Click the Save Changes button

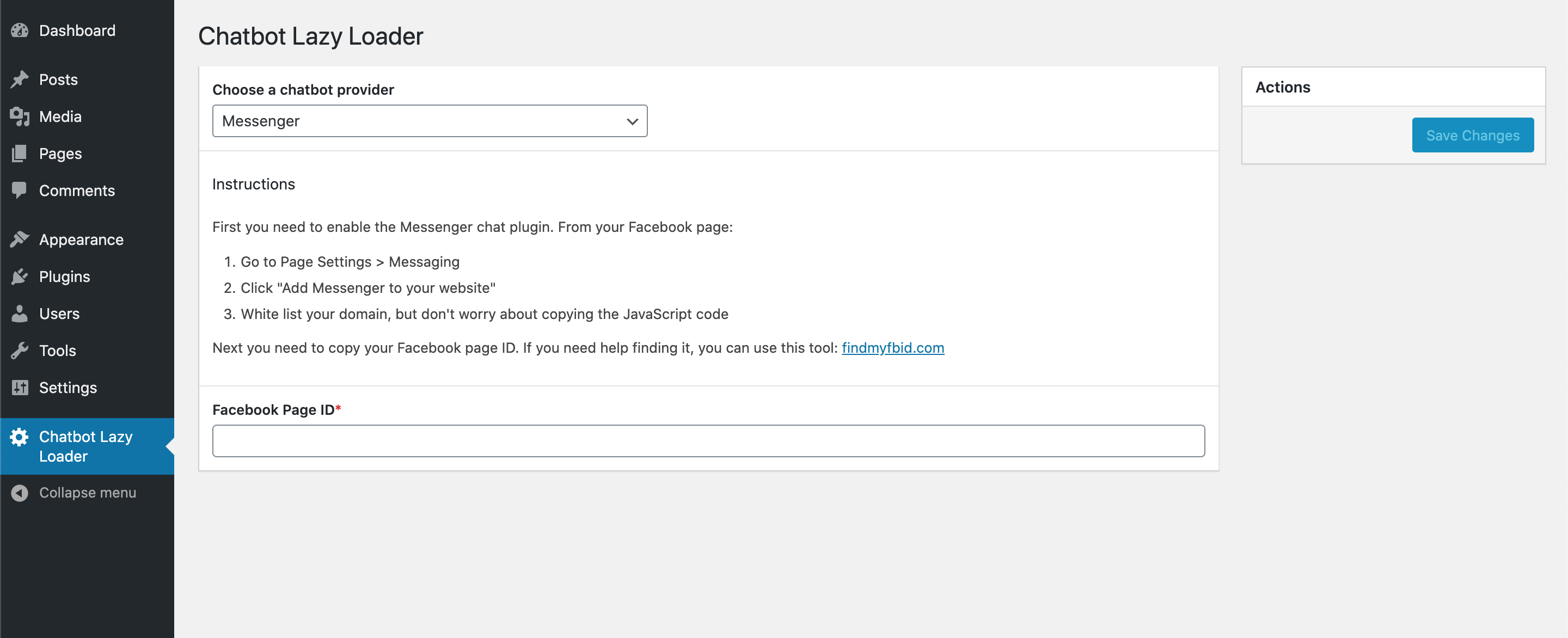(x=1472, y=135)
